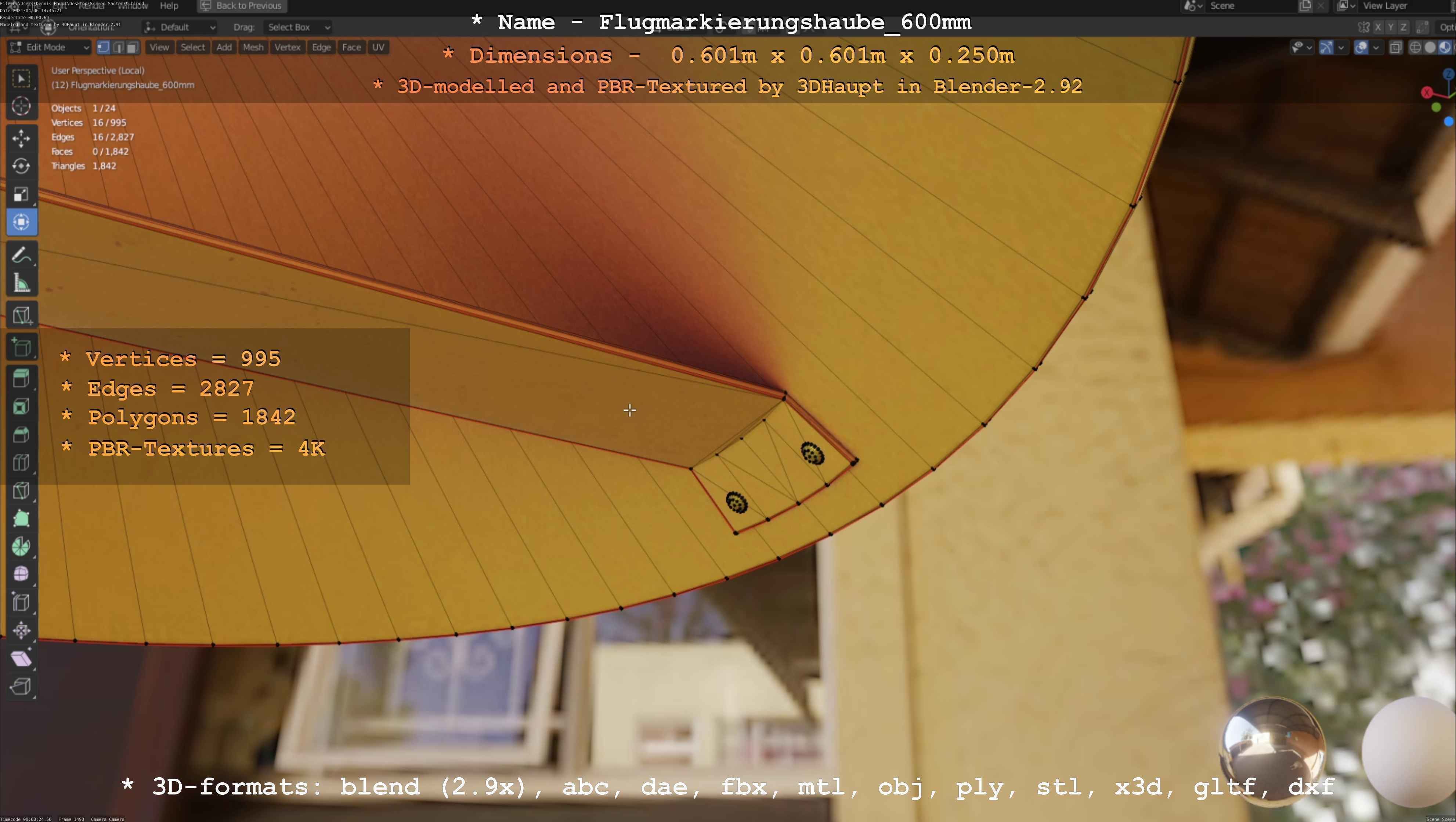Open the Drag Select Box dropdown
Image resolution: width=1456 pixels, height=822 pixels.
click(297, 27)
